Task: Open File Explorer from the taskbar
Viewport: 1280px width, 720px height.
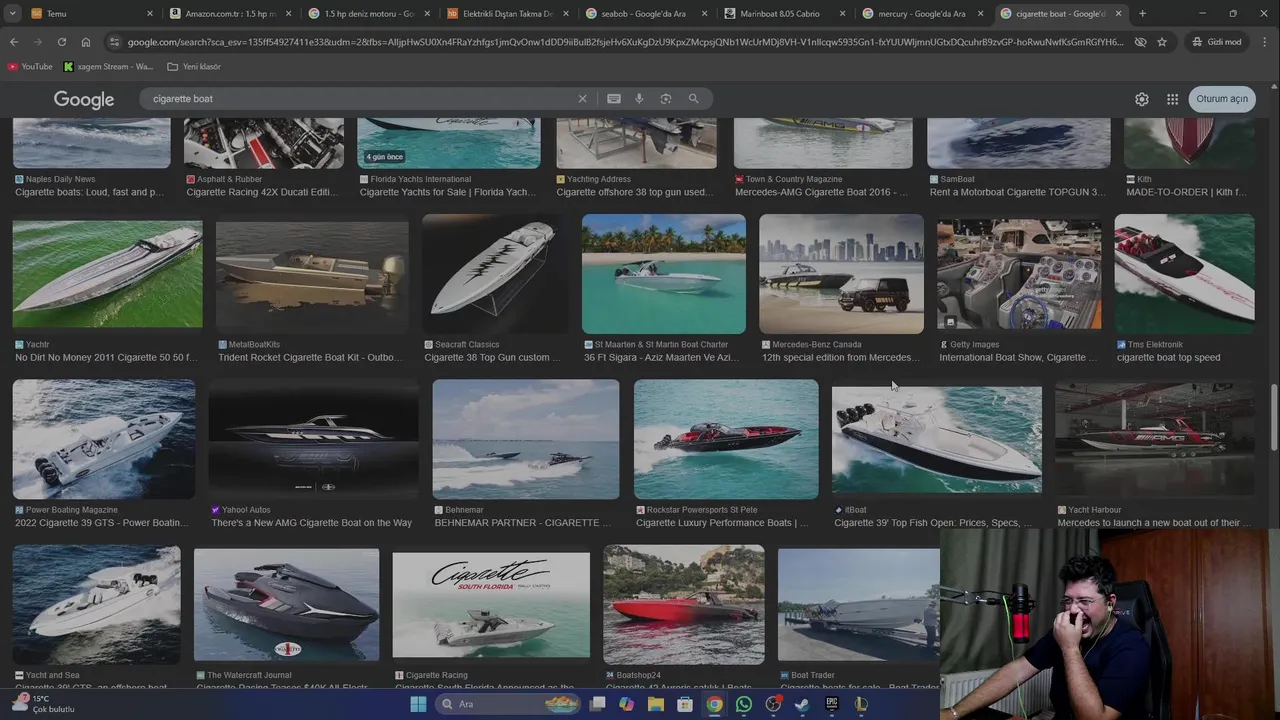Action: pos(656,704)
